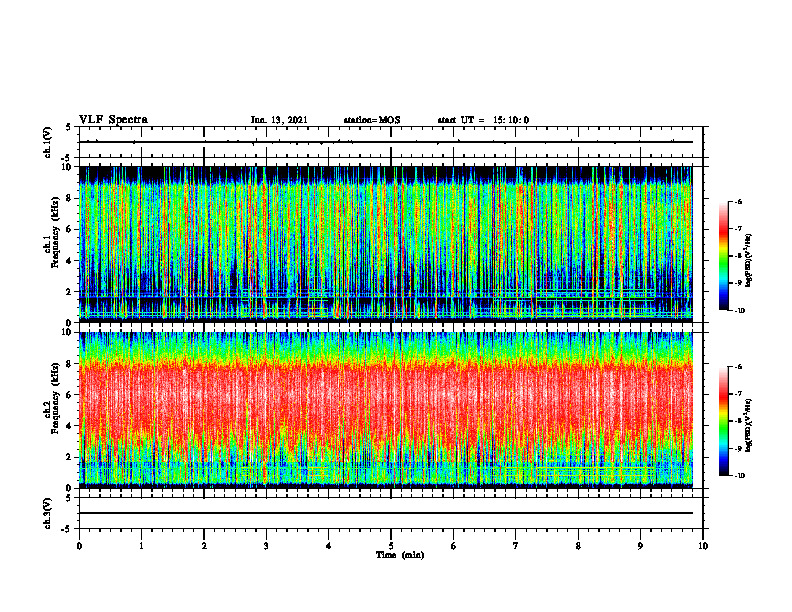
Task: Click the "-6" label on ch.1 color bar
Action: point(738,202)
